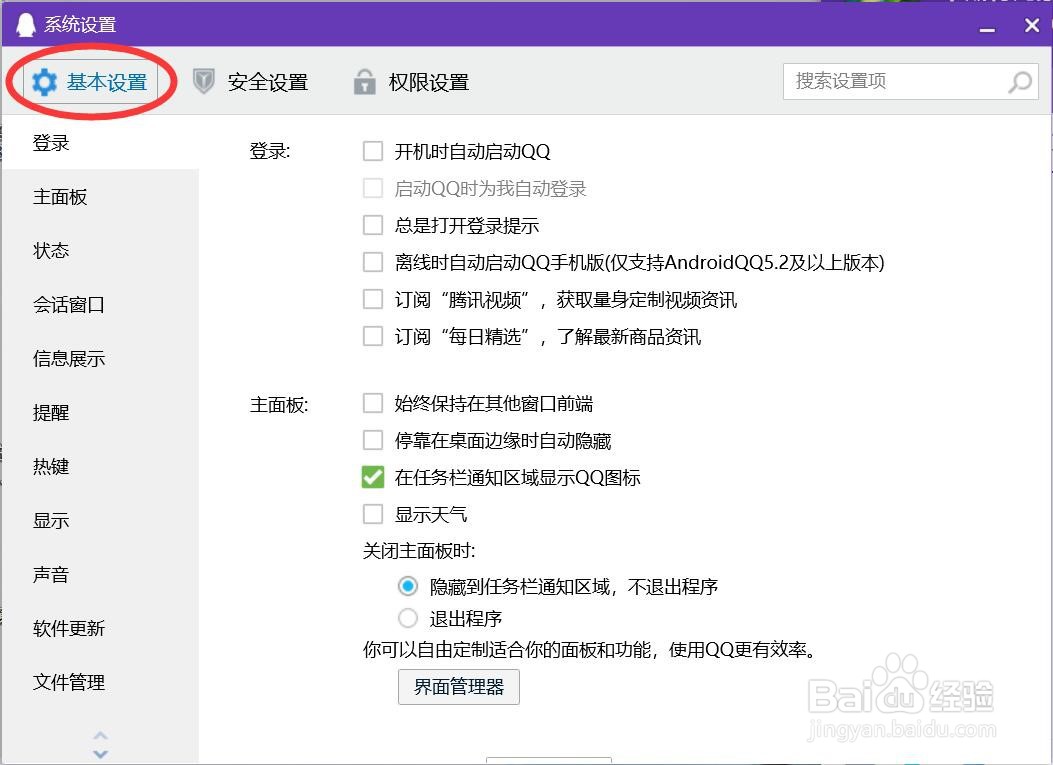Check 订阅每日精选 subscription option
The image size is (1053, 765).
(x=373, y=336)
